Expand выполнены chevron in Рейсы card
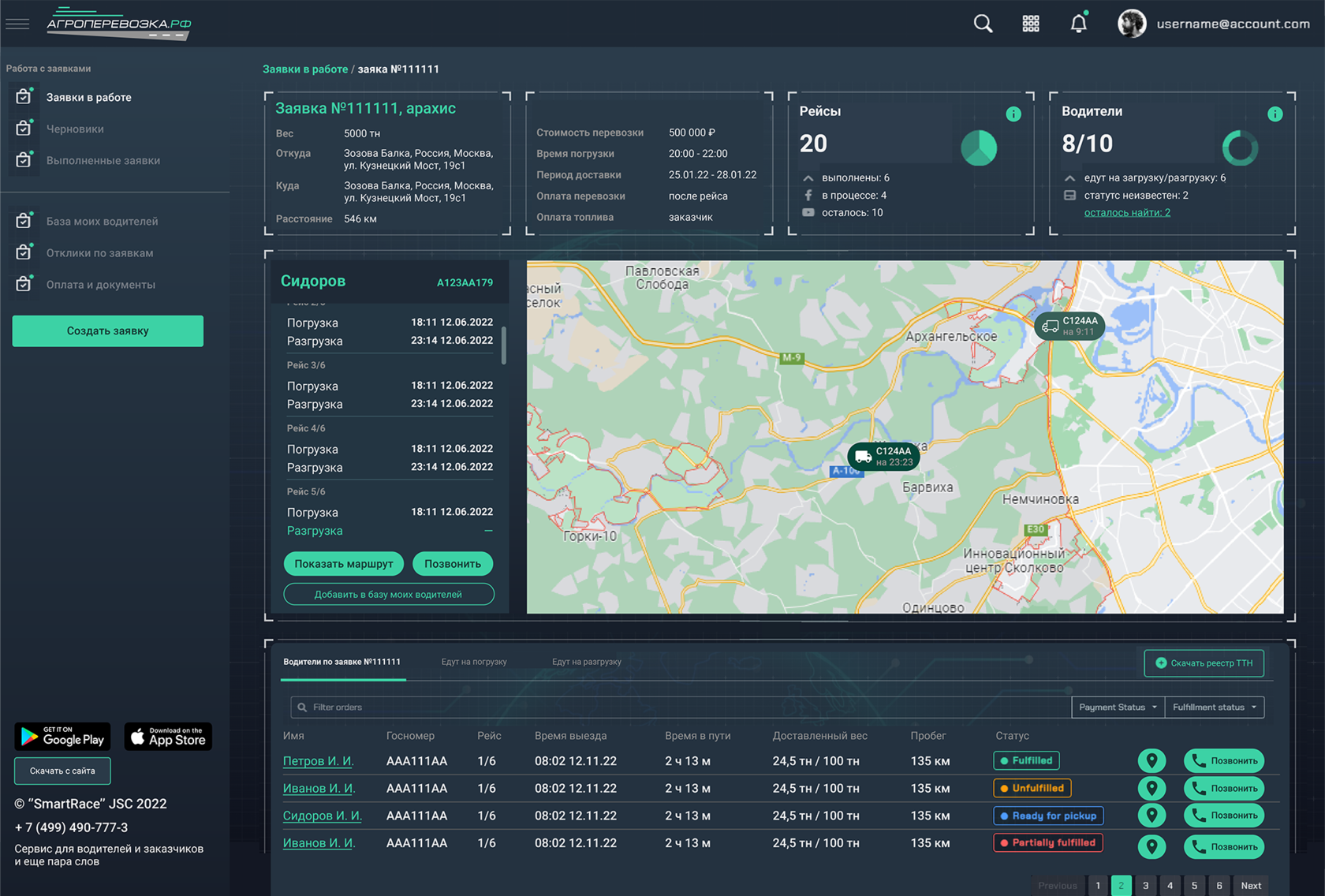The image size is (1325, 896). [808, 178]
